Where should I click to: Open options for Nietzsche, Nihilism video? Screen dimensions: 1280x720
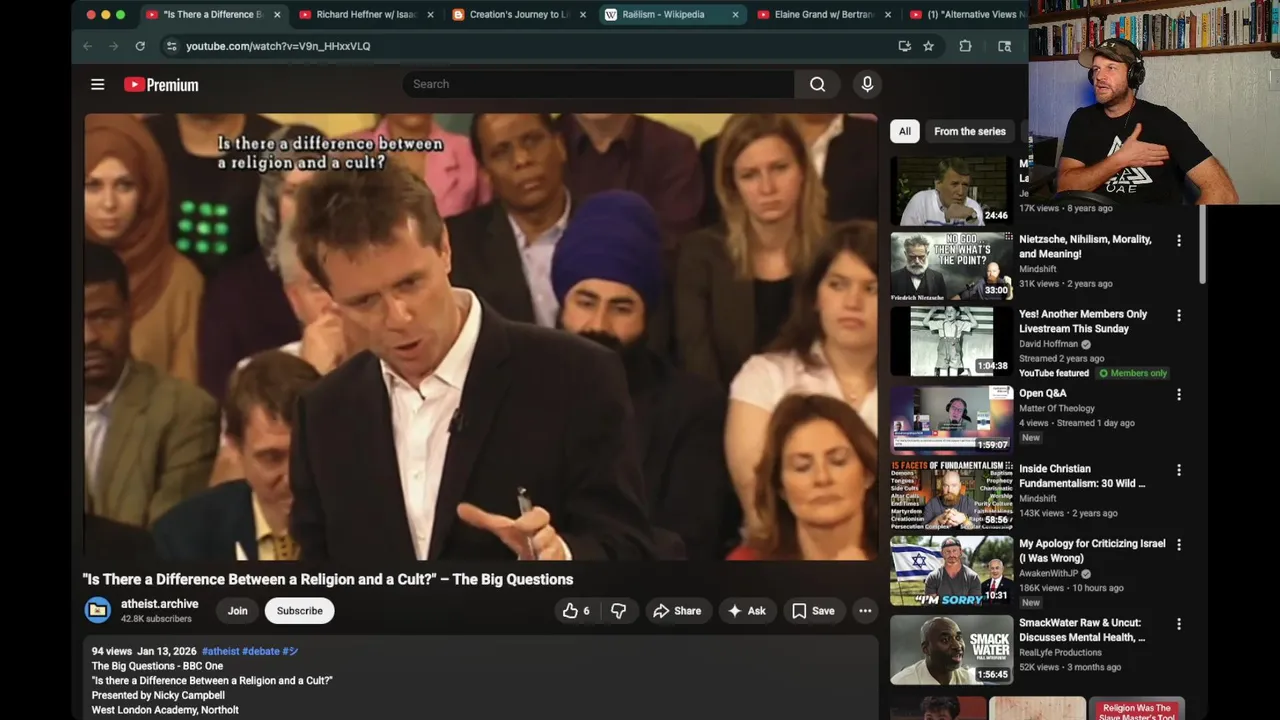[x=1178, y=241]
